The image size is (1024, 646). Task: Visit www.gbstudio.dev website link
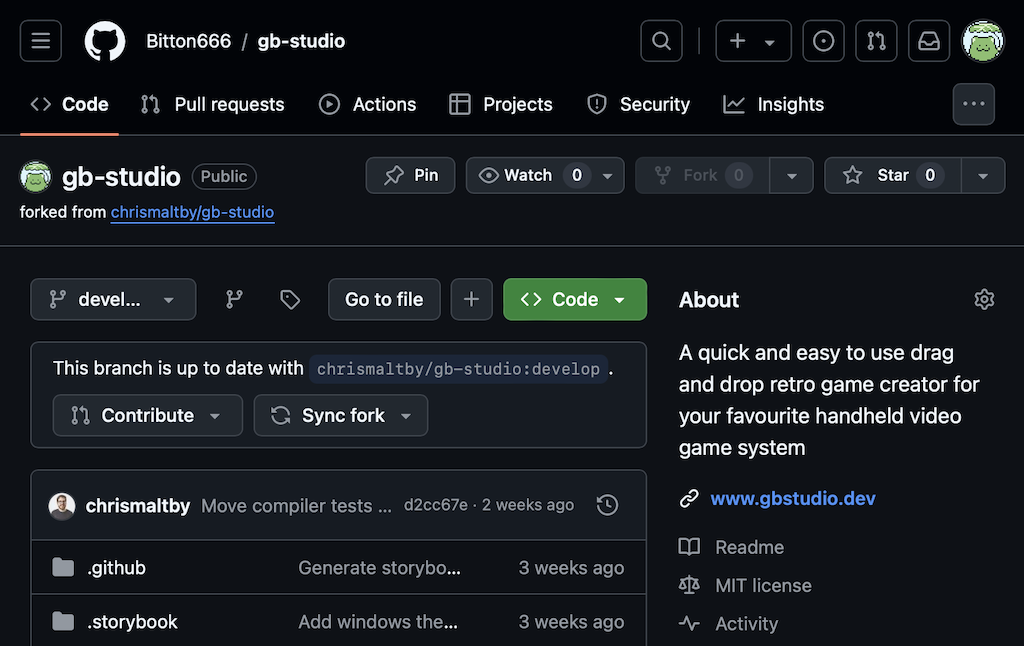click(793, 498)
